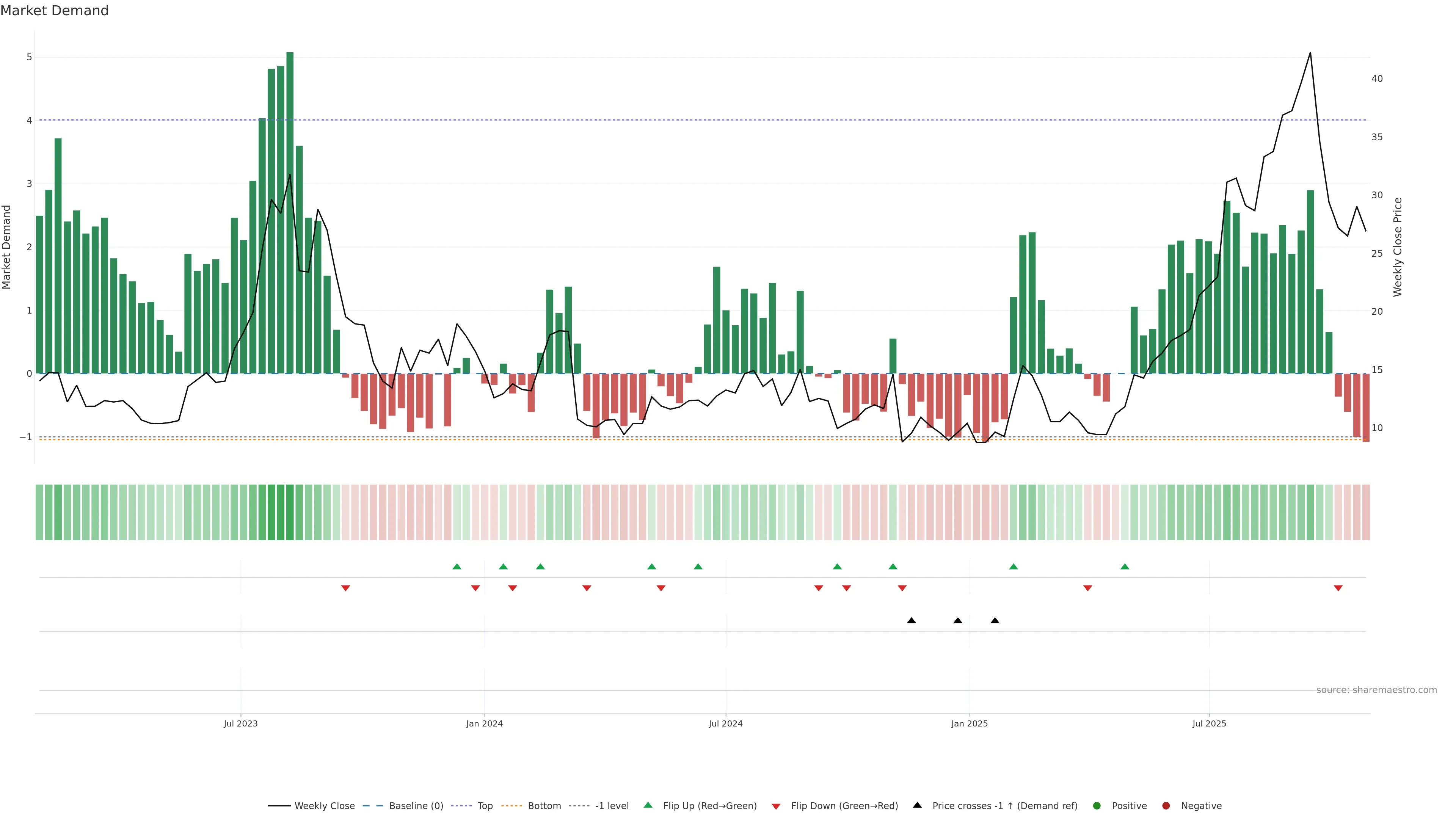Click the green Flip Up triangle legend icon

pyautogui.click(x=648, y=805)
